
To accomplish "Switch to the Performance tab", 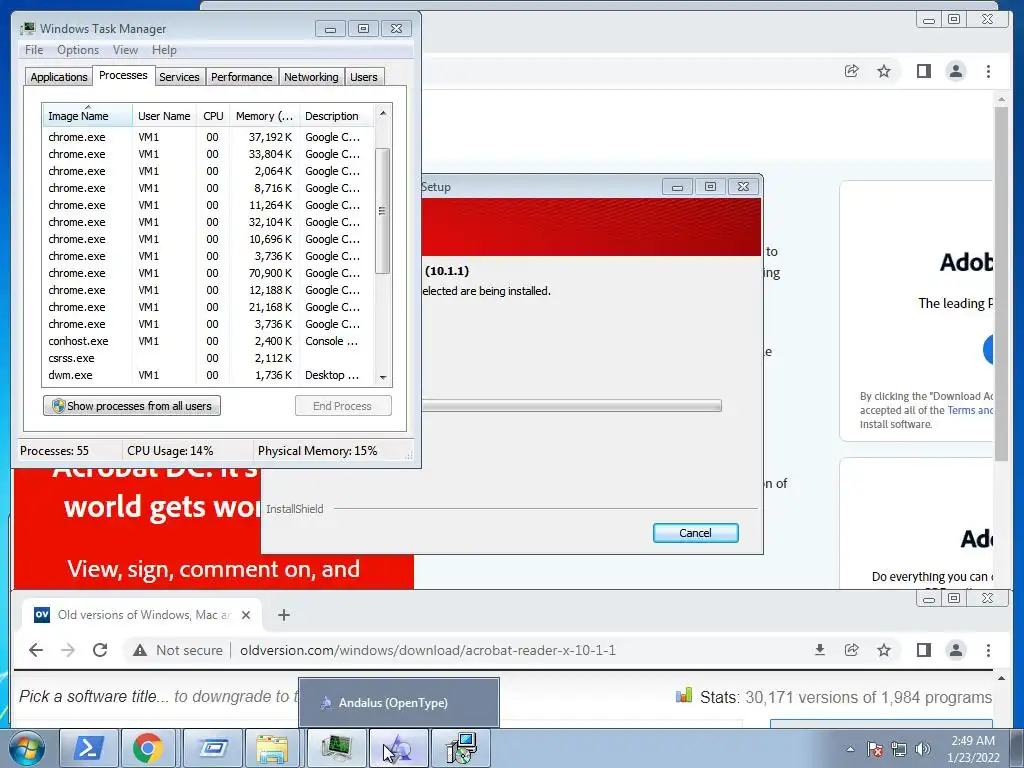I will [242, 77].
